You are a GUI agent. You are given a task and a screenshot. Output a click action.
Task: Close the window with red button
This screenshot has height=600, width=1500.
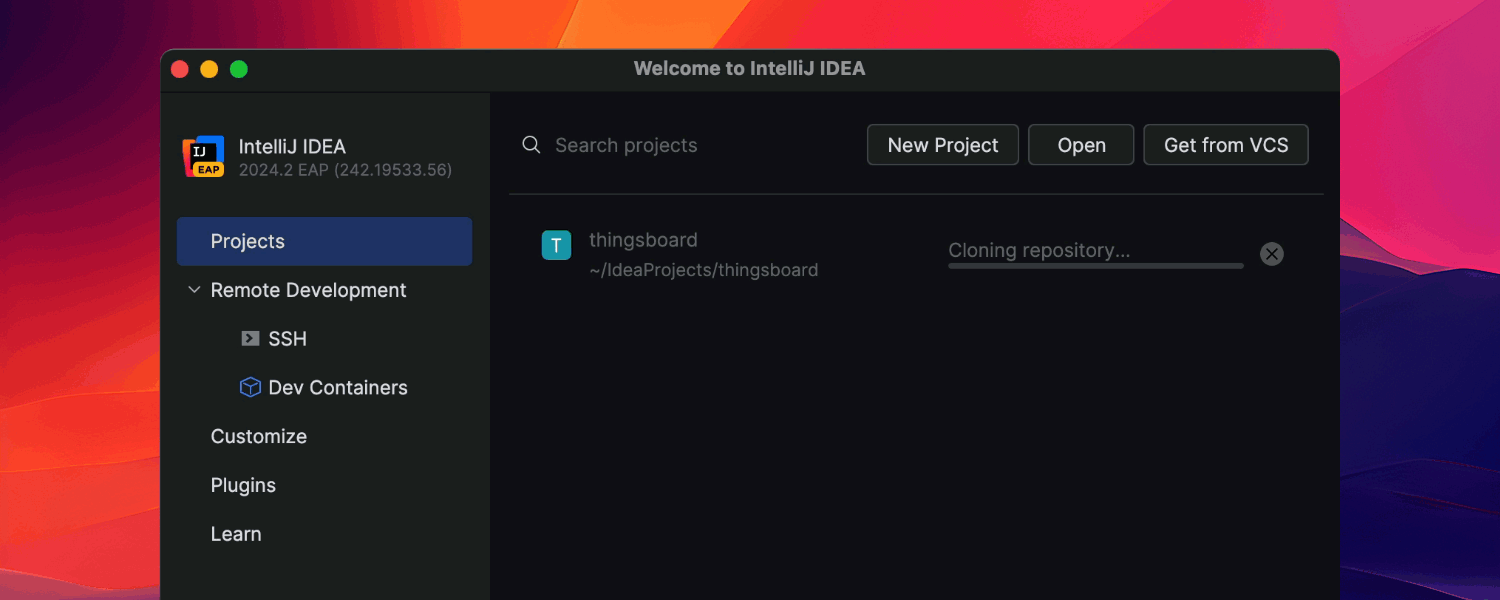[180, 69]
